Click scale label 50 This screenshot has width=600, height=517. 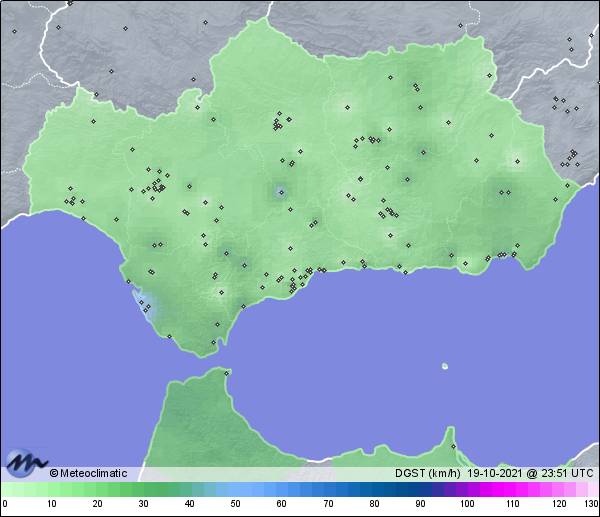click(x=235, y=504)
